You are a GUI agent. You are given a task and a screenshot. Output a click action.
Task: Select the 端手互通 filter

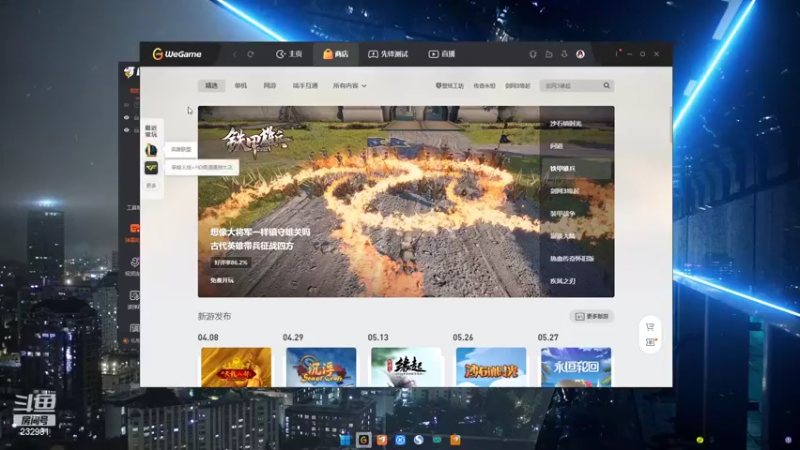coord(305,86)
